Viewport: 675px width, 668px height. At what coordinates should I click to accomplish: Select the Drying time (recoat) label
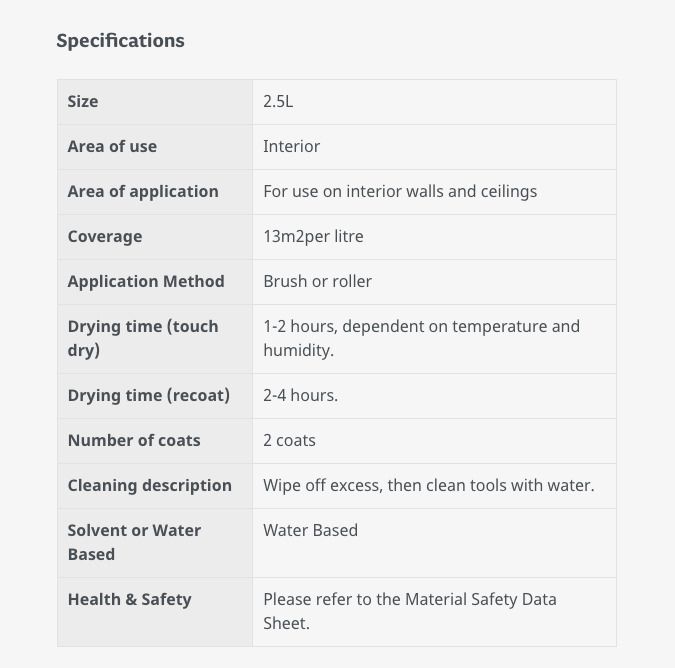pyautogui.click(x=149, y=396)
